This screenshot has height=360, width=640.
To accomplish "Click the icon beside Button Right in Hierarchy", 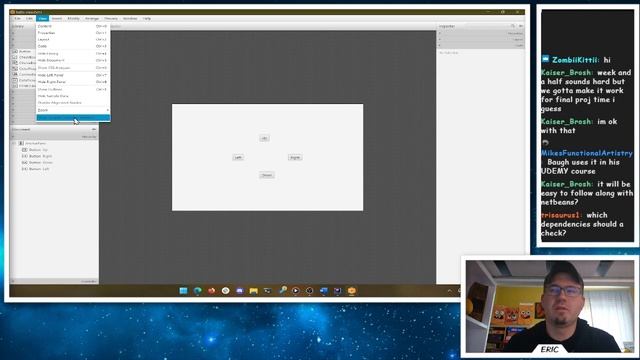I will pos(24,156).
